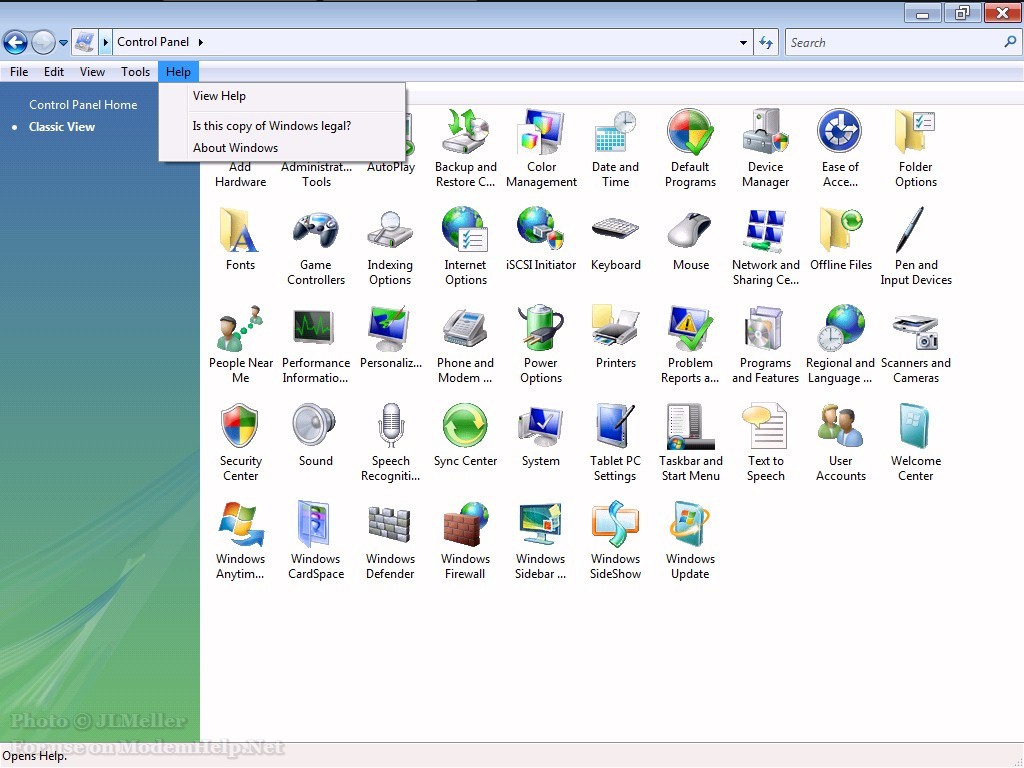Select About Windows from Help menu

tap(235, 148)
